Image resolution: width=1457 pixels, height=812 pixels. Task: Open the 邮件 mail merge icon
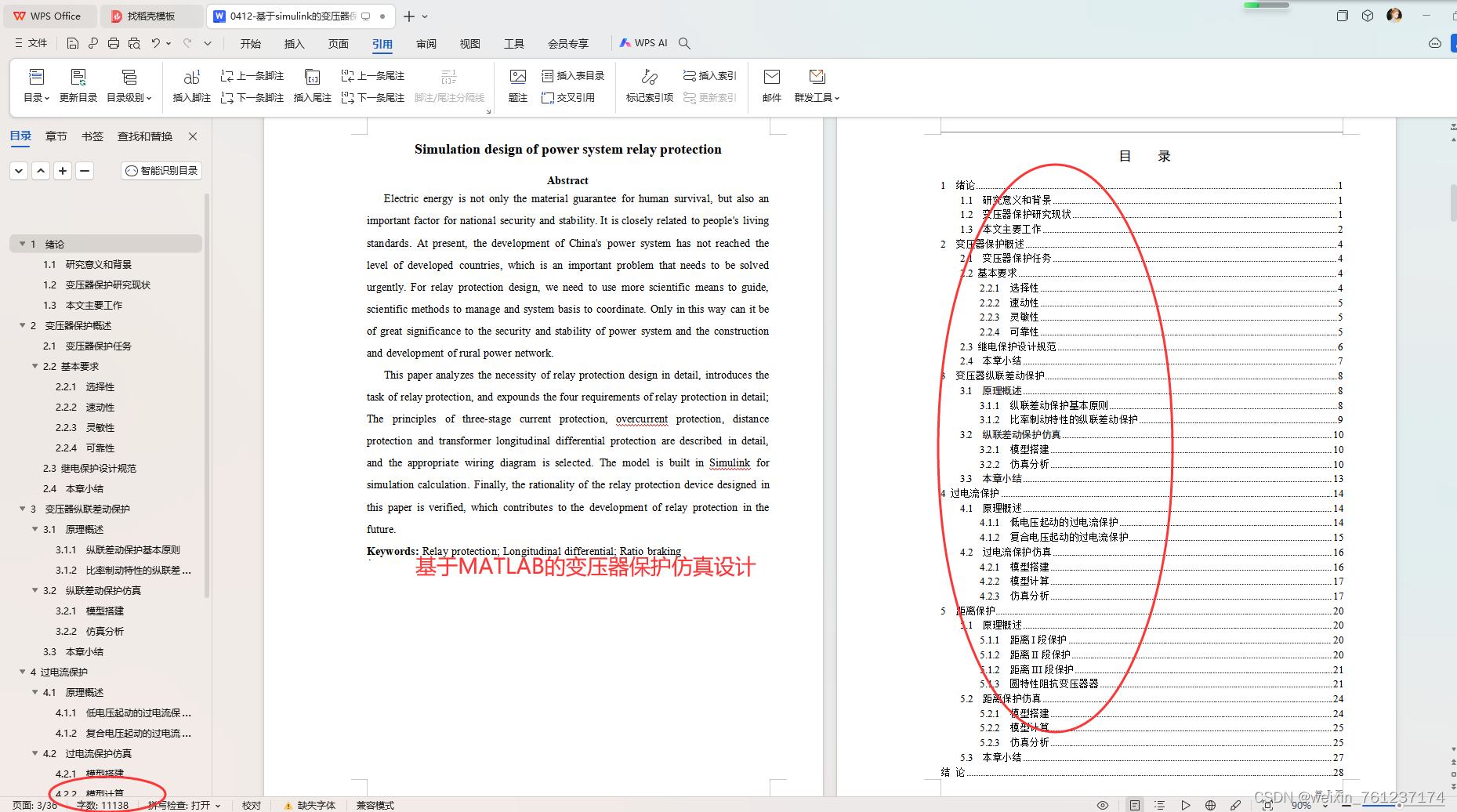click(772, 86)
